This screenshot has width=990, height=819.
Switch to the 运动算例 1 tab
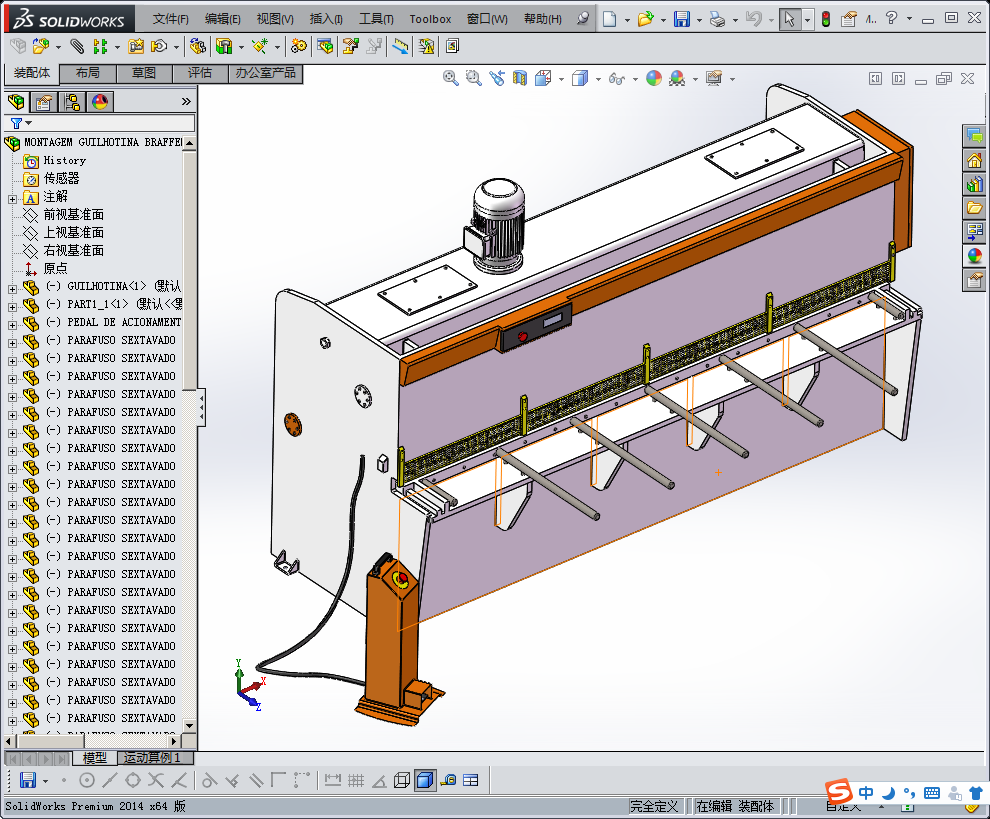(153, 758)
